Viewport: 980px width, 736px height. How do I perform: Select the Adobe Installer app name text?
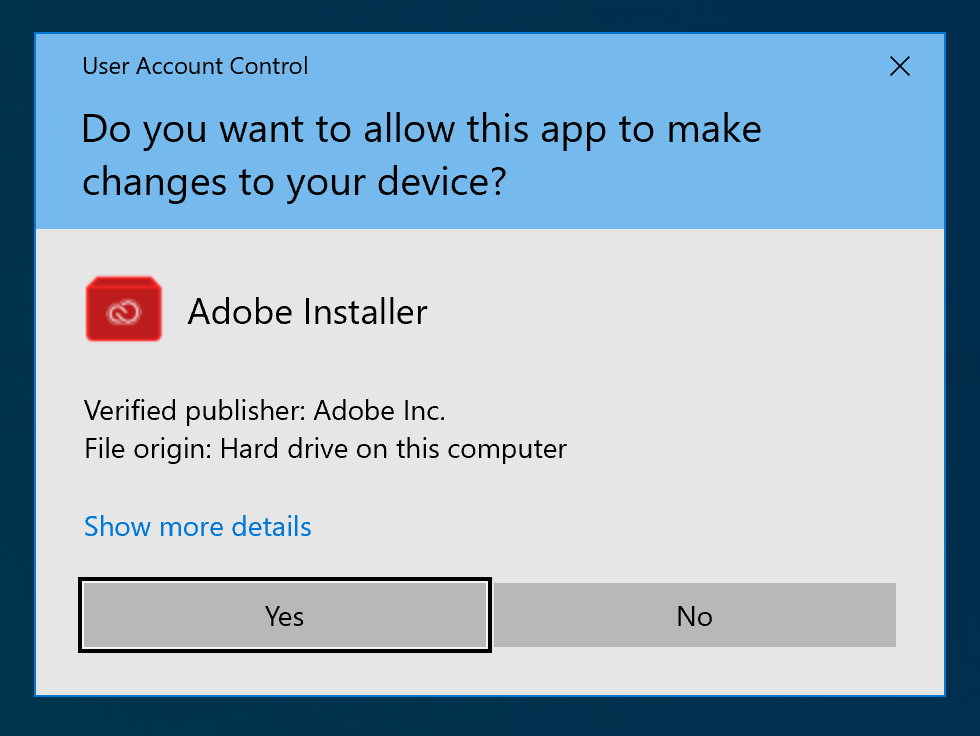[x=307, y=312]
